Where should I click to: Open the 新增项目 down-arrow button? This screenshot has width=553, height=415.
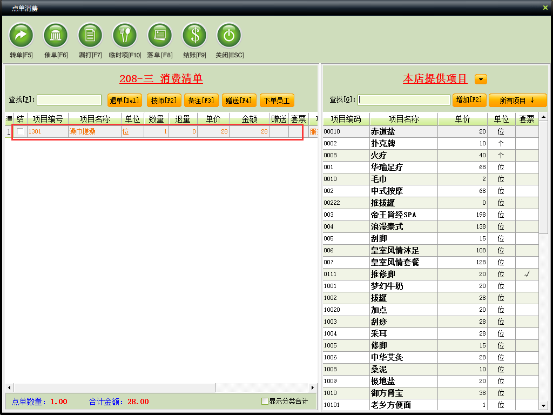click(x=517, y=100)
